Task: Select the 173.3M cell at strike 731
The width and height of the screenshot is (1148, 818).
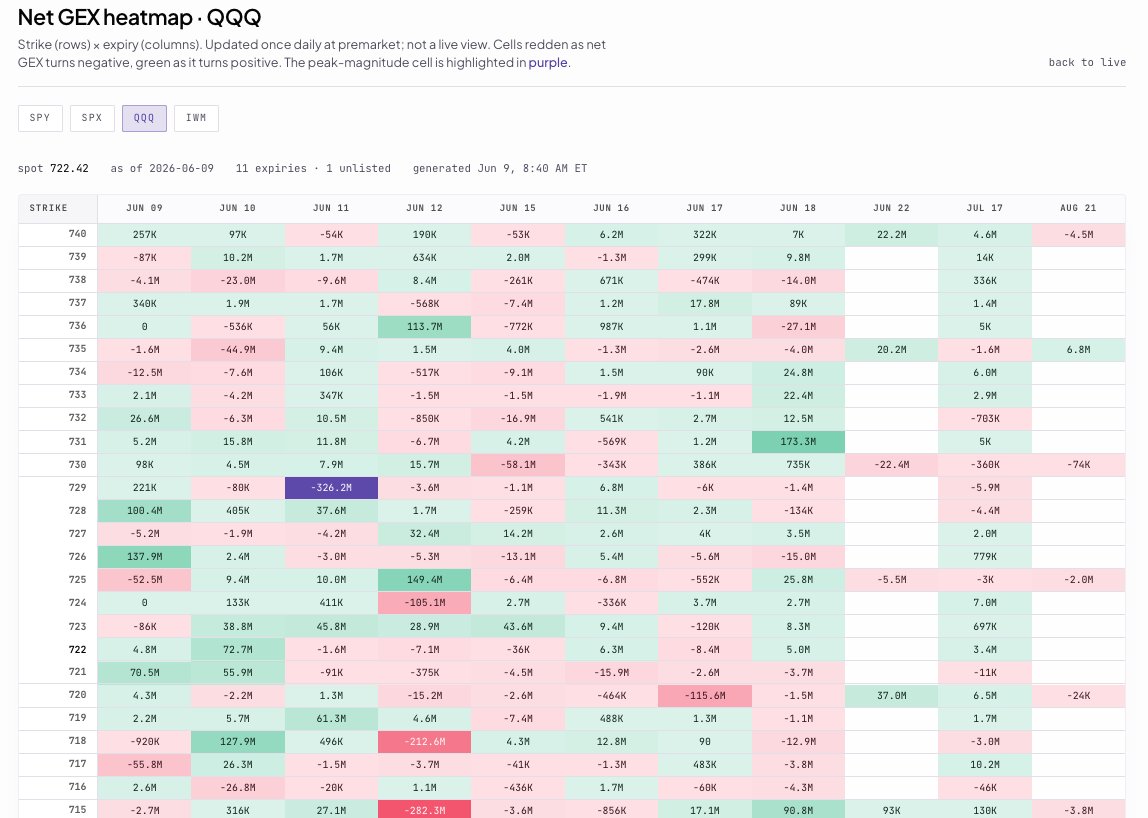Action: pyautogui.click(x=798, y=442)
